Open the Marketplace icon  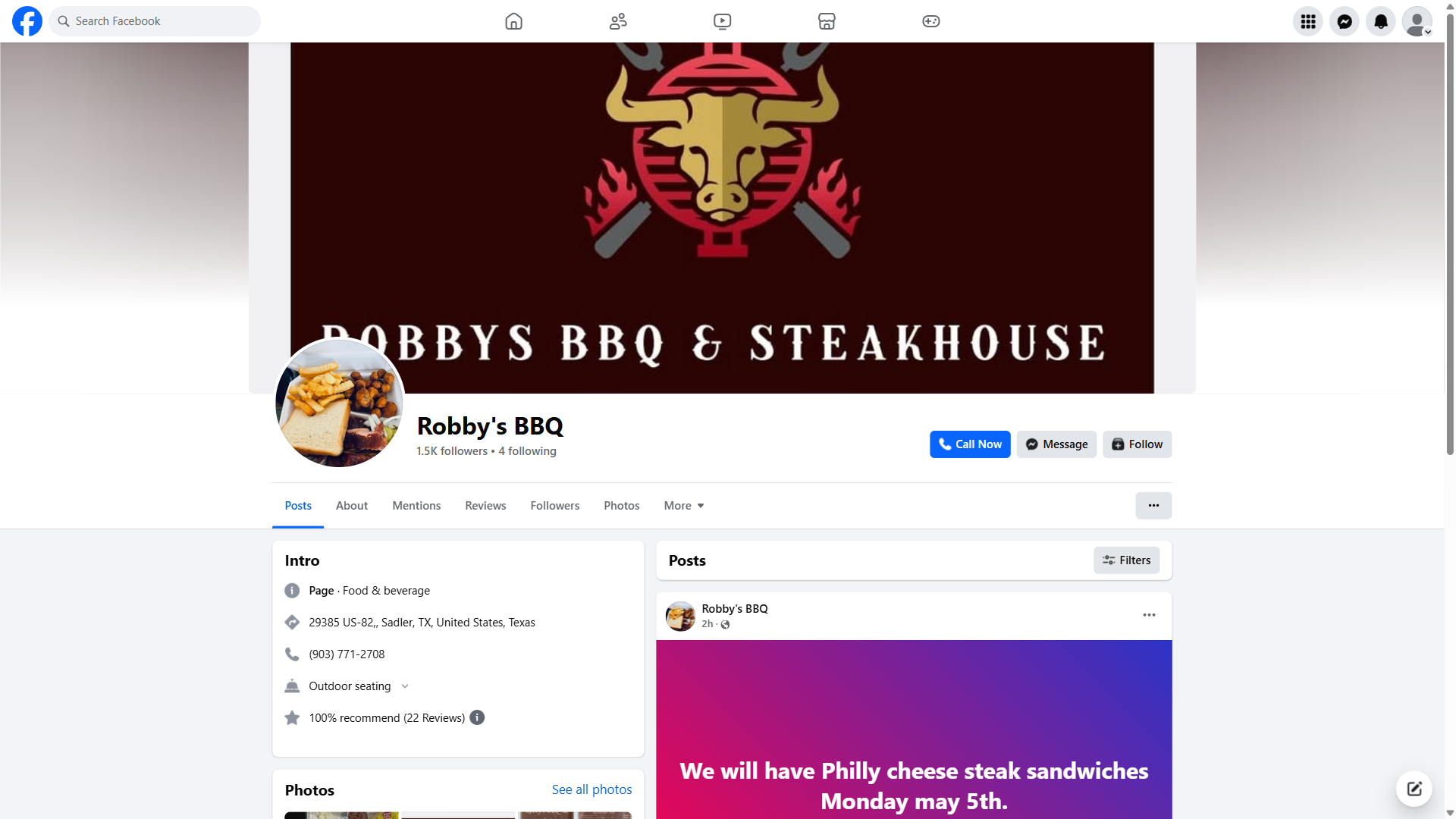pos(827,21)
